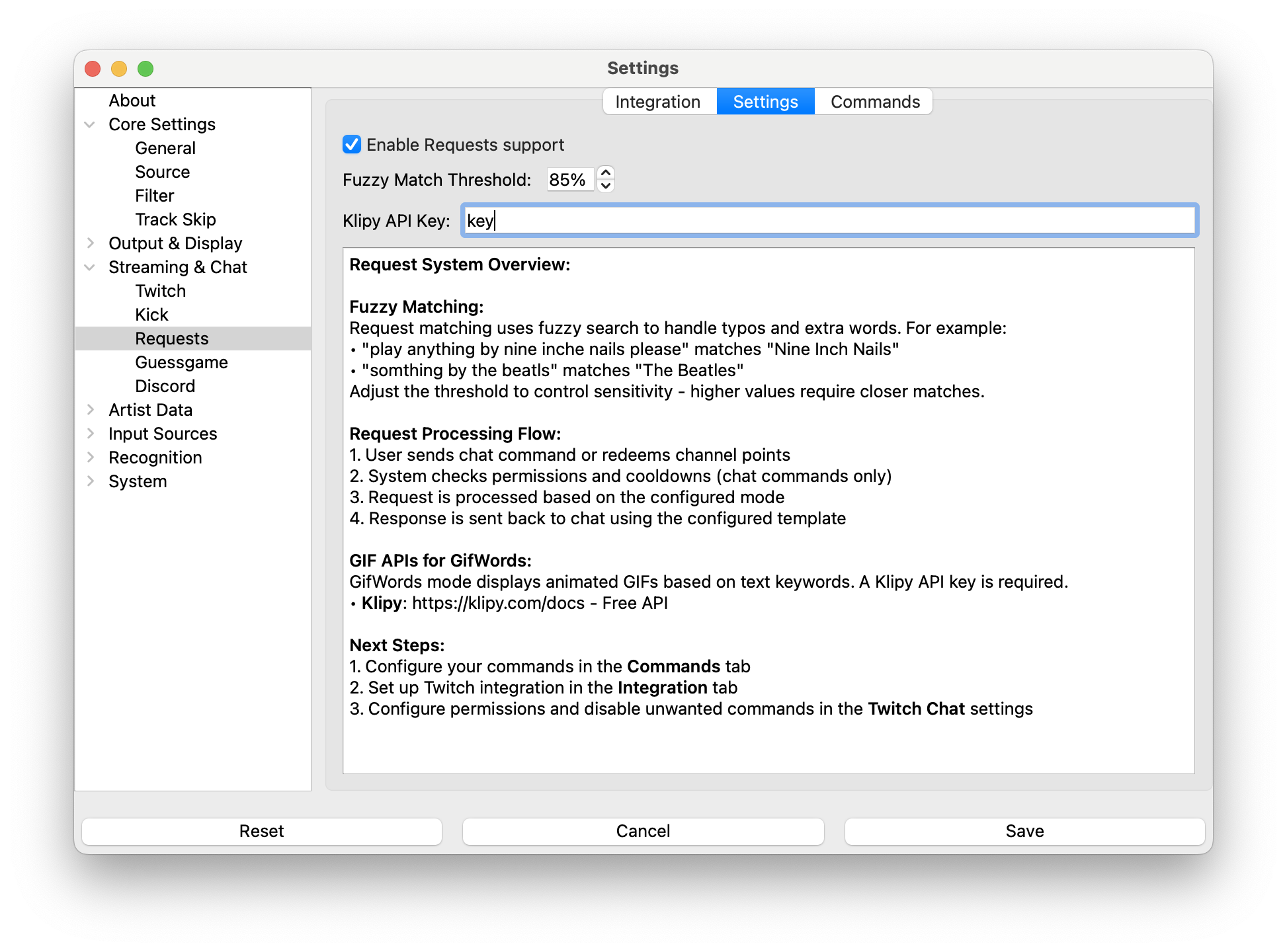Viewport: 1287px width, 952px height.
Task: Open Guessgame settings
Action: tap(182, 362)
